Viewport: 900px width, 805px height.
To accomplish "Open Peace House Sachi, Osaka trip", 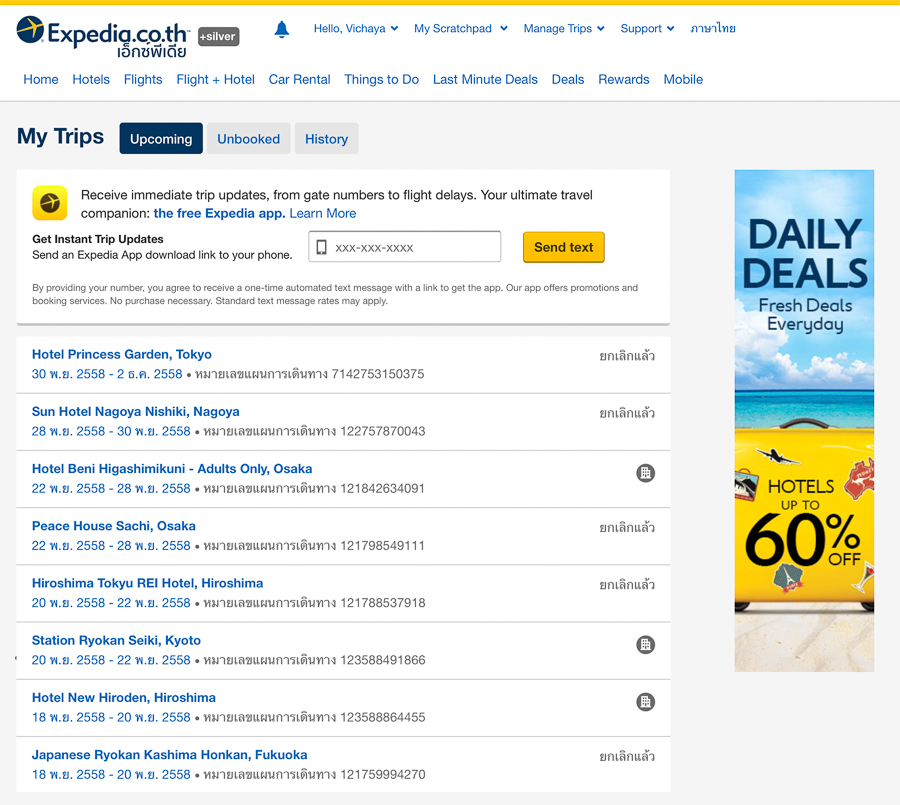I will point(114,526).
